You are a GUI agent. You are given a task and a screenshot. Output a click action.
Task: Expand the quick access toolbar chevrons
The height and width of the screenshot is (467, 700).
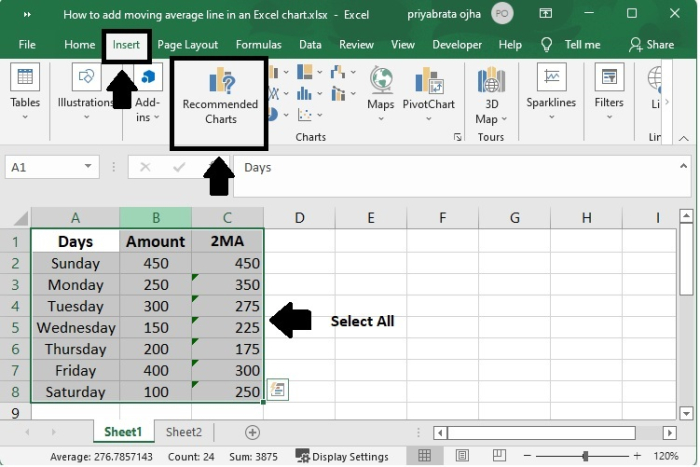click(27, 15)
